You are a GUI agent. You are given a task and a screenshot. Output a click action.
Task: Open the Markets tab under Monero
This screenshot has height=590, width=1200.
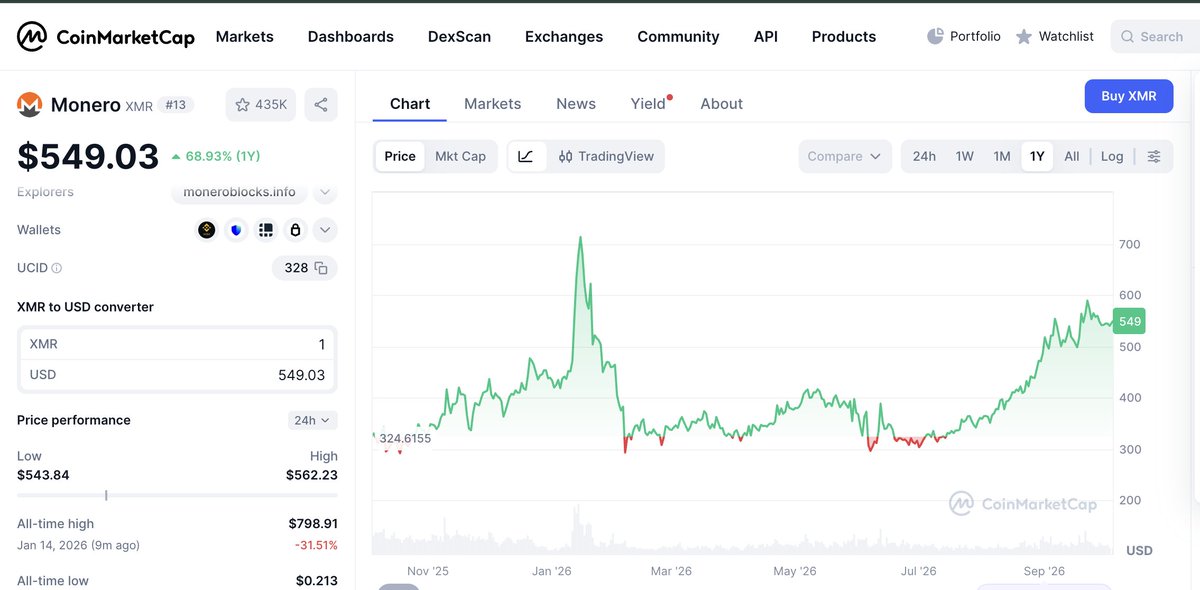click(x=493, y=104)
